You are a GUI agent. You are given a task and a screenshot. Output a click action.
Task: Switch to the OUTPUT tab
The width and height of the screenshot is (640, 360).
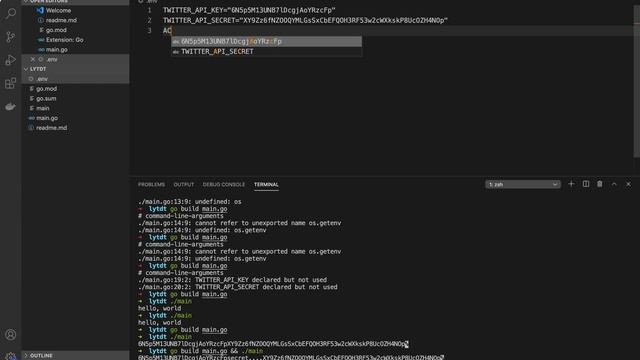click(x=184, y=184)
